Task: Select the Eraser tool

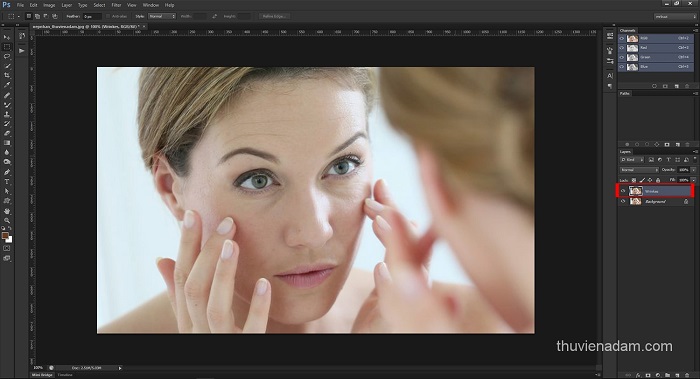Action: [x=7, y=133]
